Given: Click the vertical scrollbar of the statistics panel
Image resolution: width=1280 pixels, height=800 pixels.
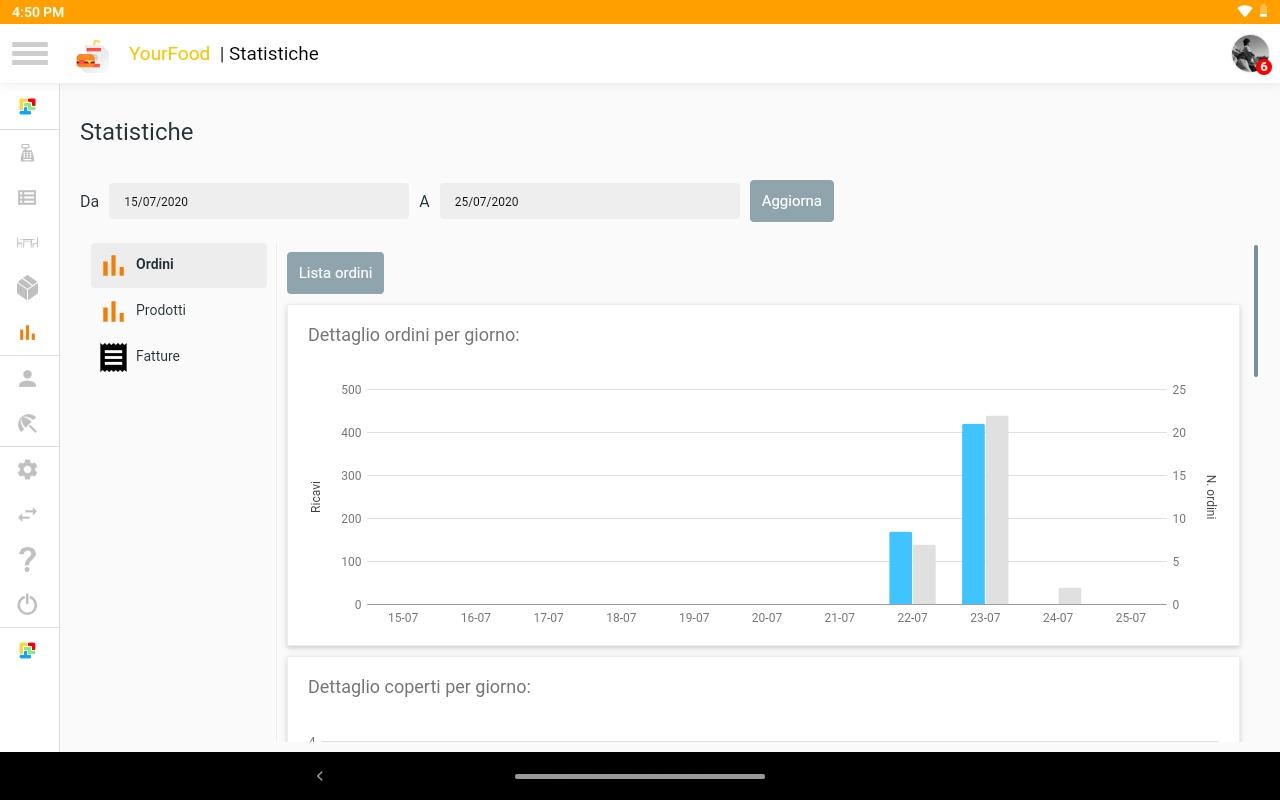Looking at the screenshot, I should (x=1256, y=311).
